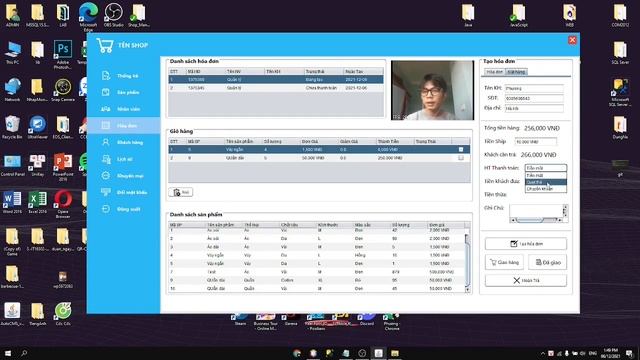Open Excel 2016 desktop shortcut

[x=38, y=202]
